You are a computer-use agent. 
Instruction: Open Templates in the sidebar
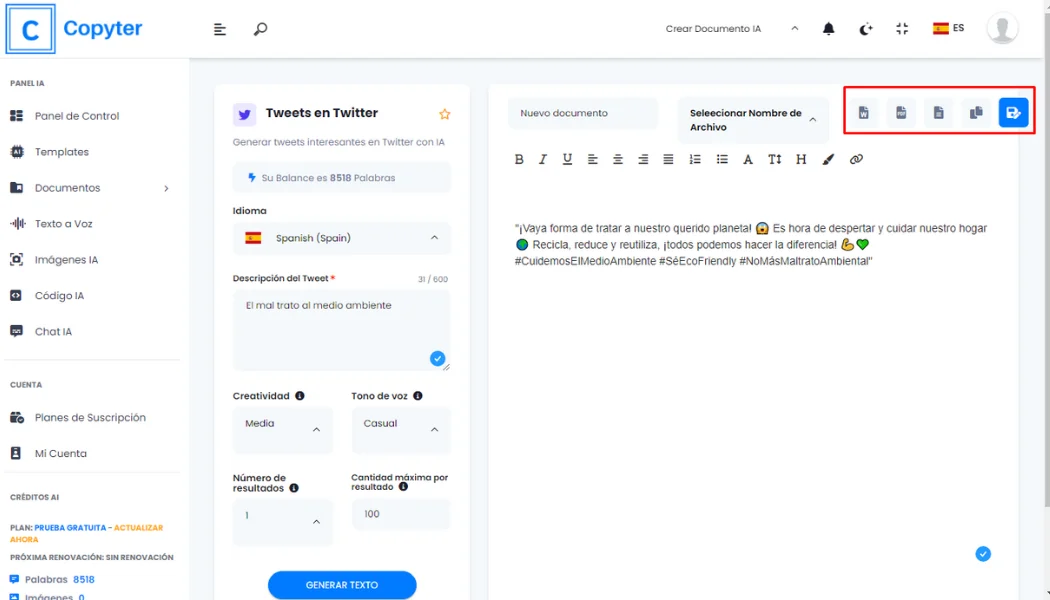(x=62, y=152)
